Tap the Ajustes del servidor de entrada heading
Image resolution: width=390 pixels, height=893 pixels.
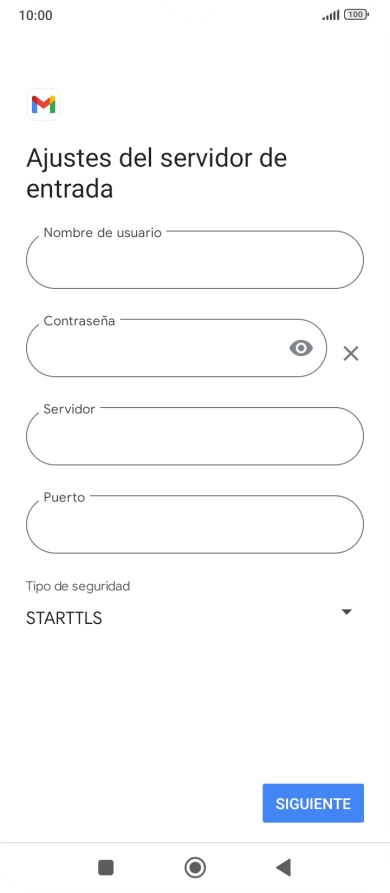(157, 174)
